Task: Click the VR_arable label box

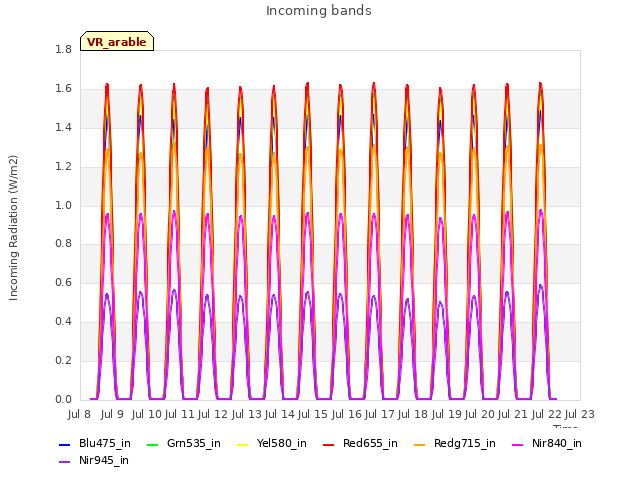Action: click(x=117, y=41)
